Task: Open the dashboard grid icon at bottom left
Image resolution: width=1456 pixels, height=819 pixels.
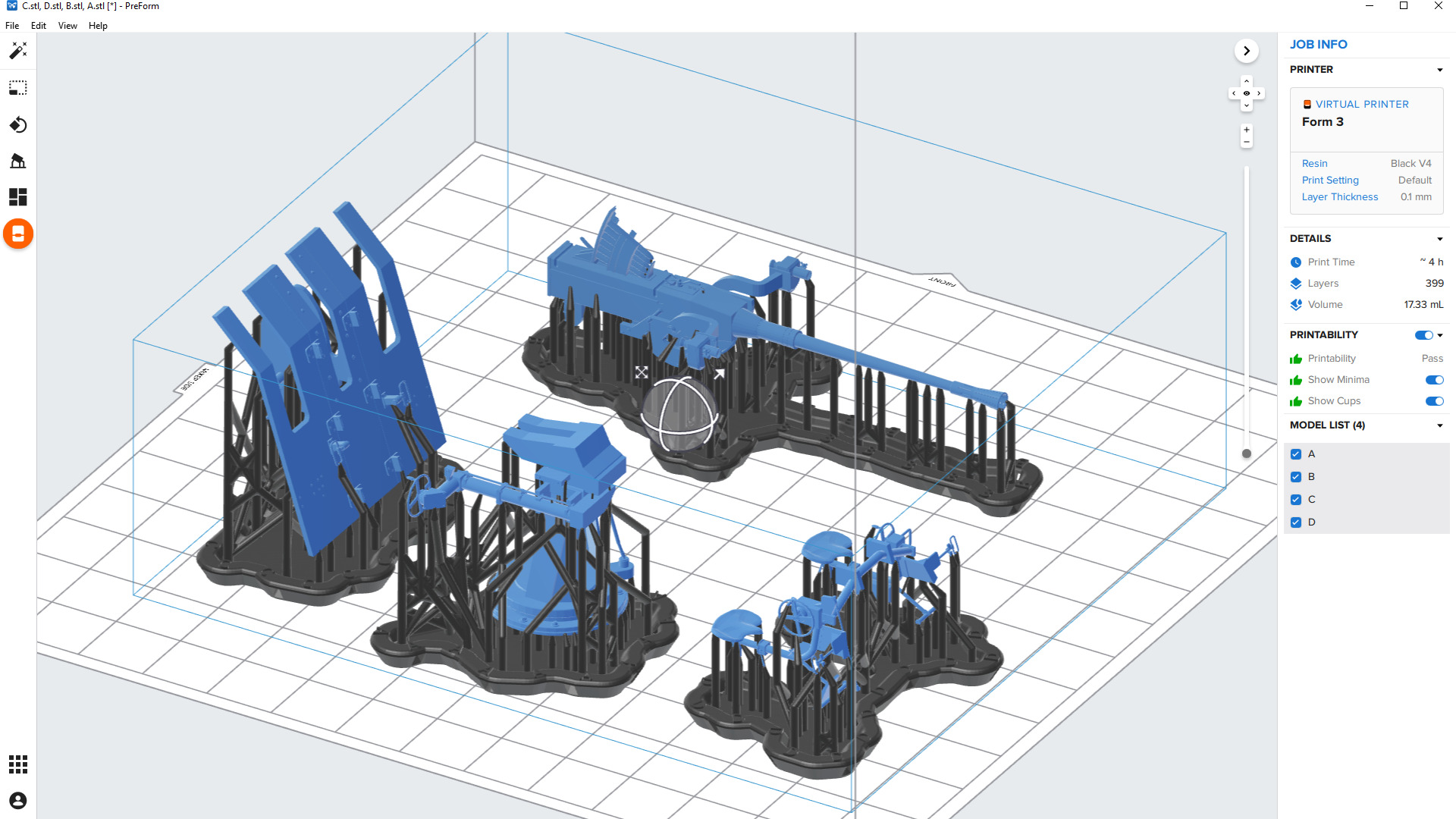Action: (18, 764)
